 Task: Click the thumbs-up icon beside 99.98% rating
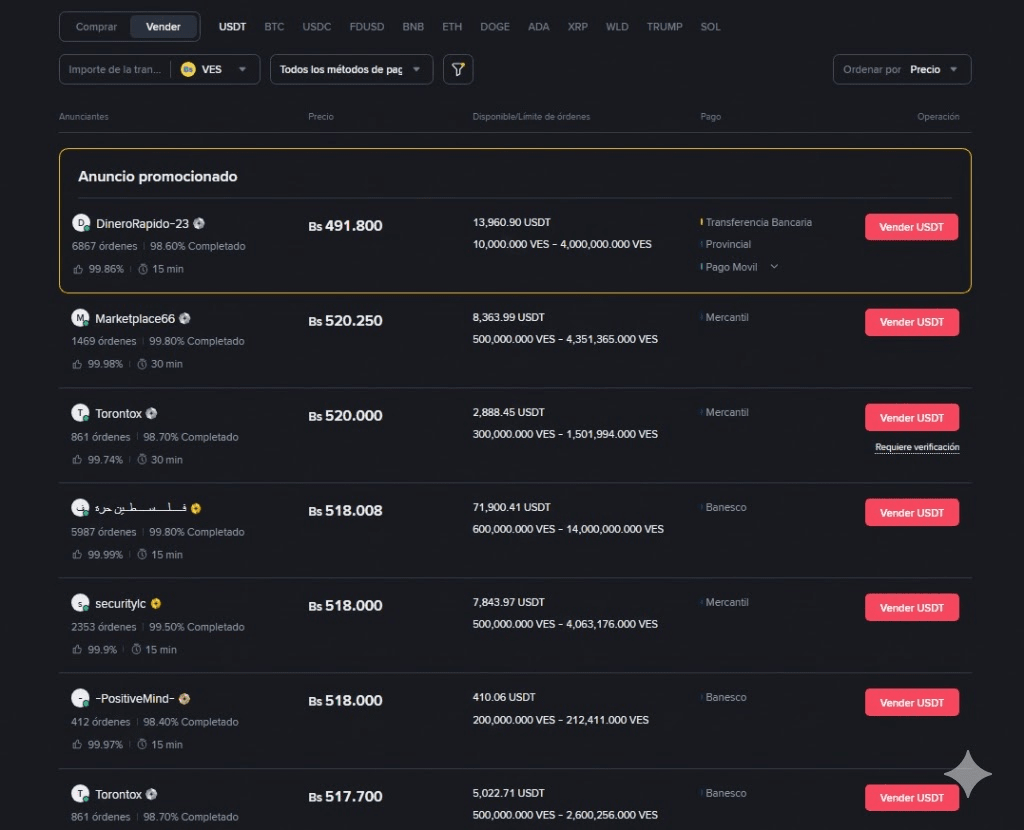pos(77,364)
